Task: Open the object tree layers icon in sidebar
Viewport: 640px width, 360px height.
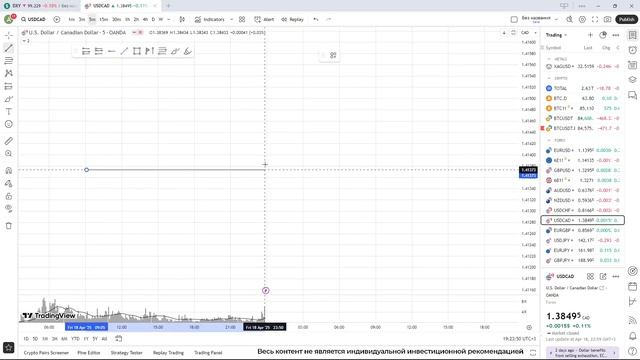Action: pos(633,80)
